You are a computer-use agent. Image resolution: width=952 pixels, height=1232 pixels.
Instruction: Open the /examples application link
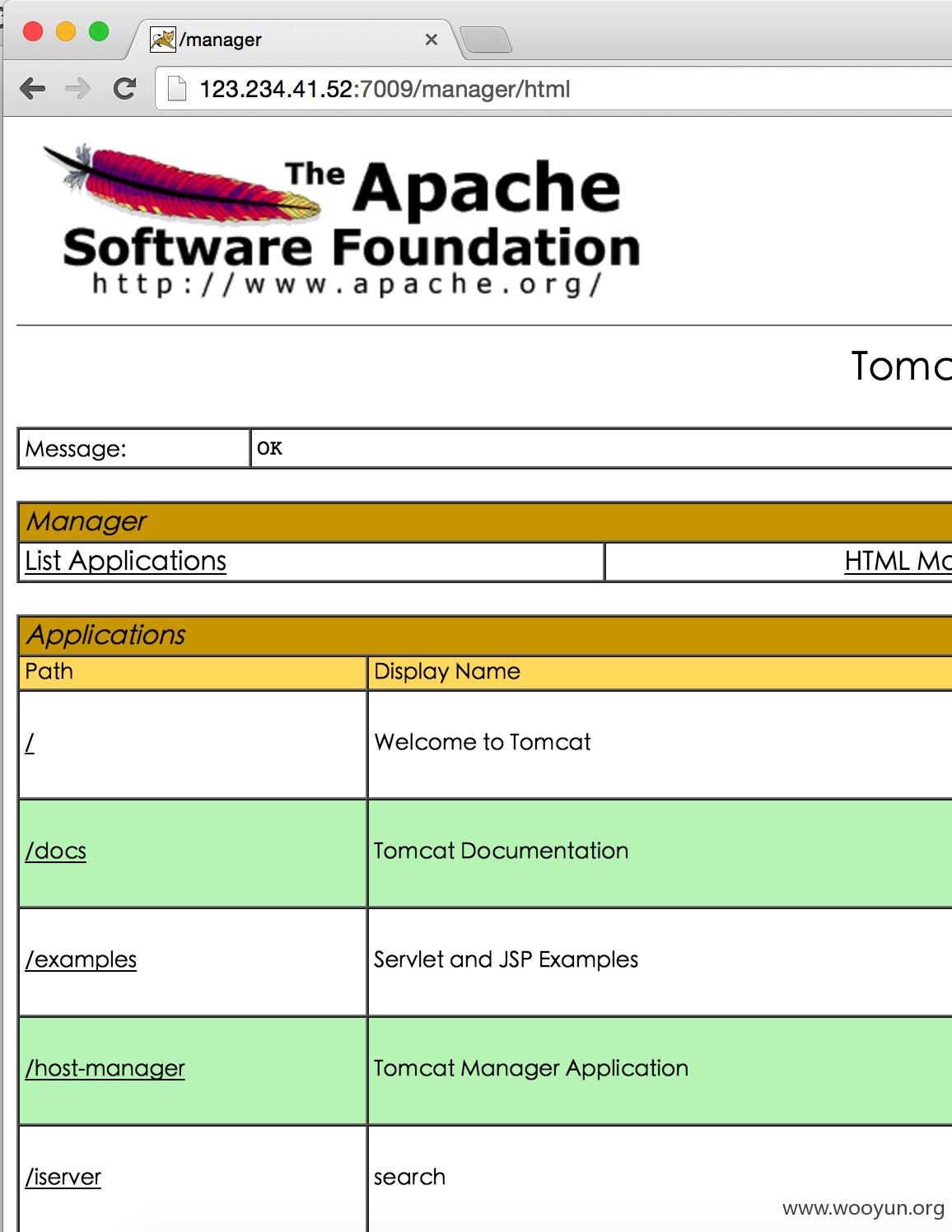click(81, 959)
